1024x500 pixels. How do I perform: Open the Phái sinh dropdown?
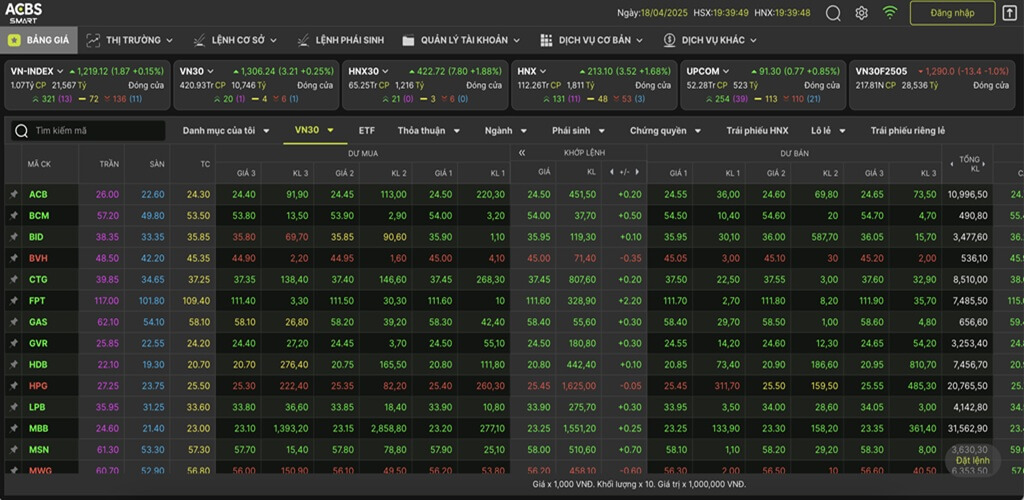578,131
